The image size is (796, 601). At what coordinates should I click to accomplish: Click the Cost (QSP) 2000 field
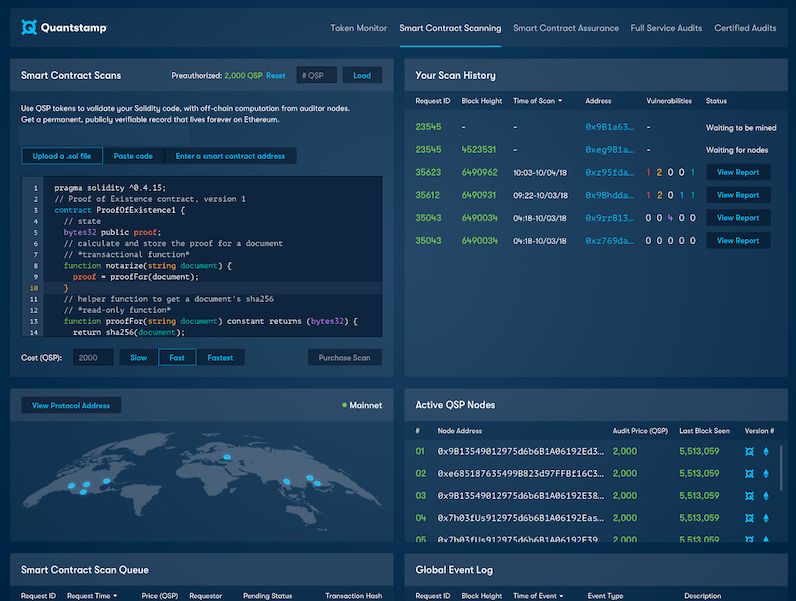point(93,357)
